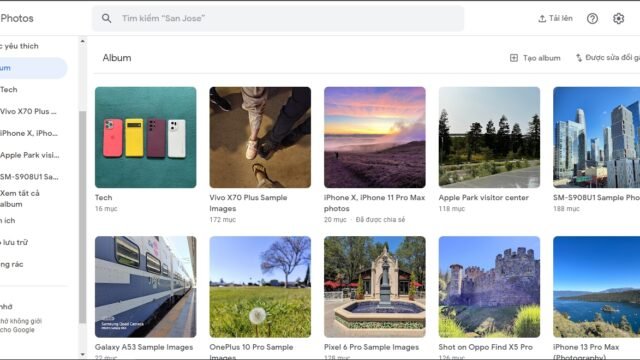Click "Tech" album title in the grid
The image size is (640, 360).
(x=104, y=198)
